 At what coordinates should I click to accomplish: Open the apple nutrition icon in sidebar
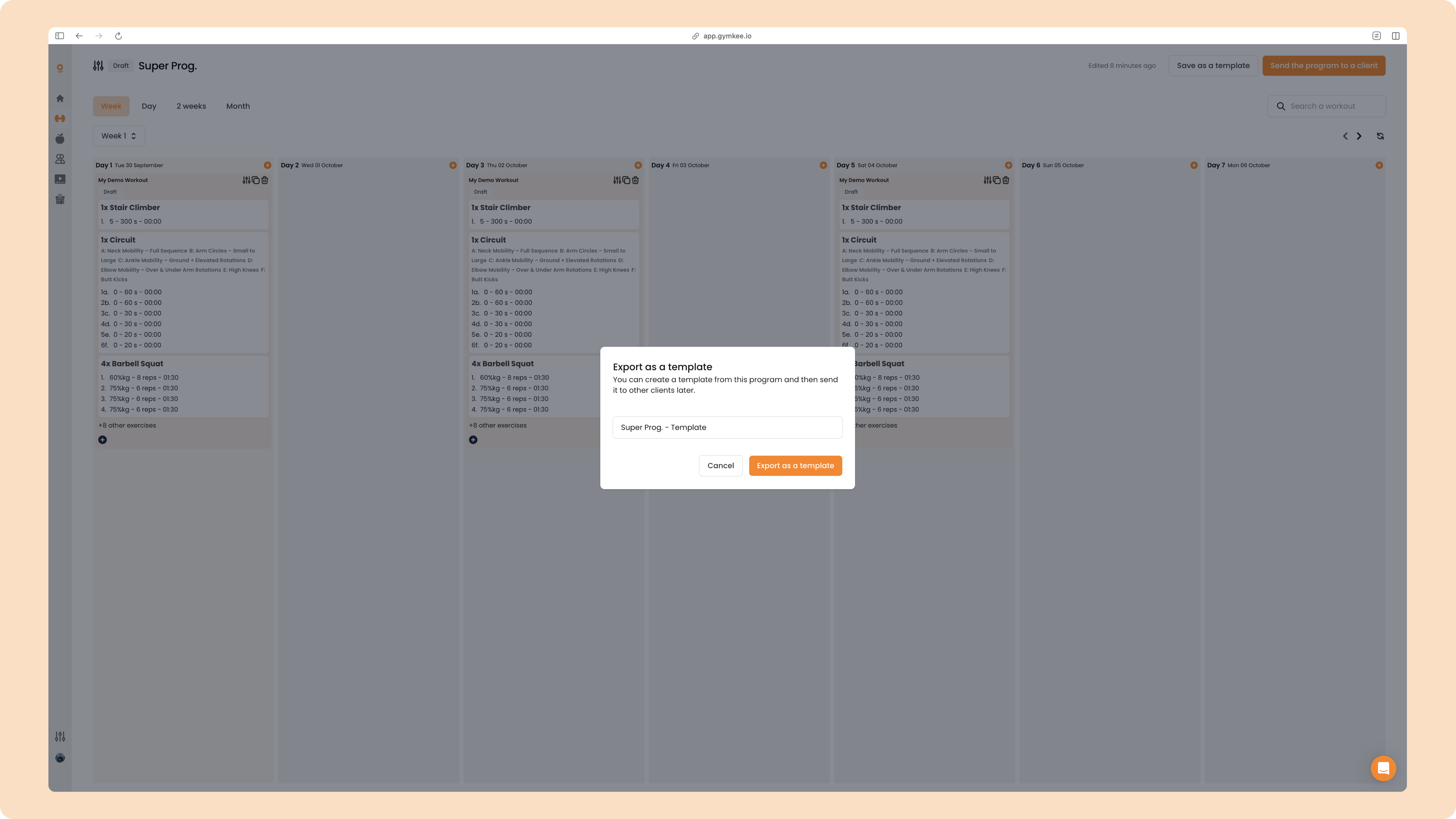click(x=60, y=139)
